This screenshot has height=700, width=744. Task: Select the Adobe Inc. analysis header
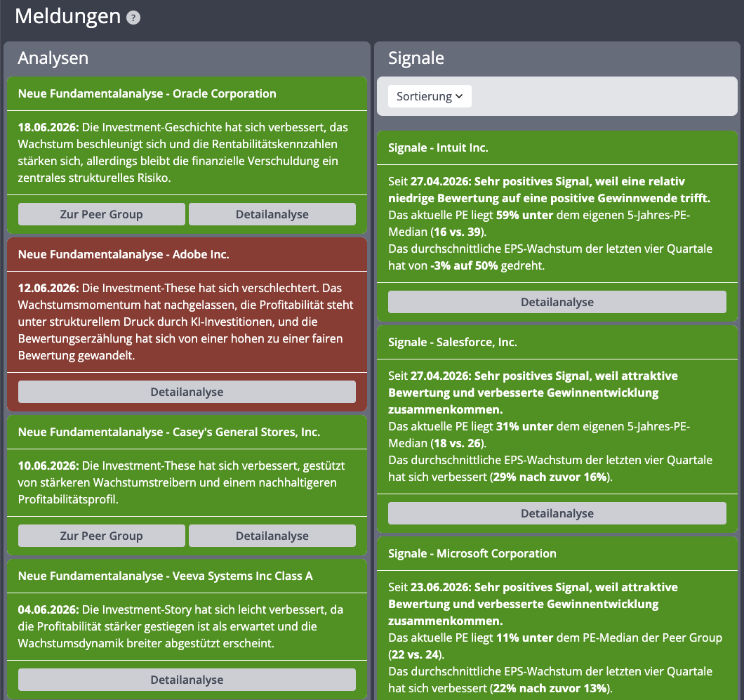click(x=187, y=254)
